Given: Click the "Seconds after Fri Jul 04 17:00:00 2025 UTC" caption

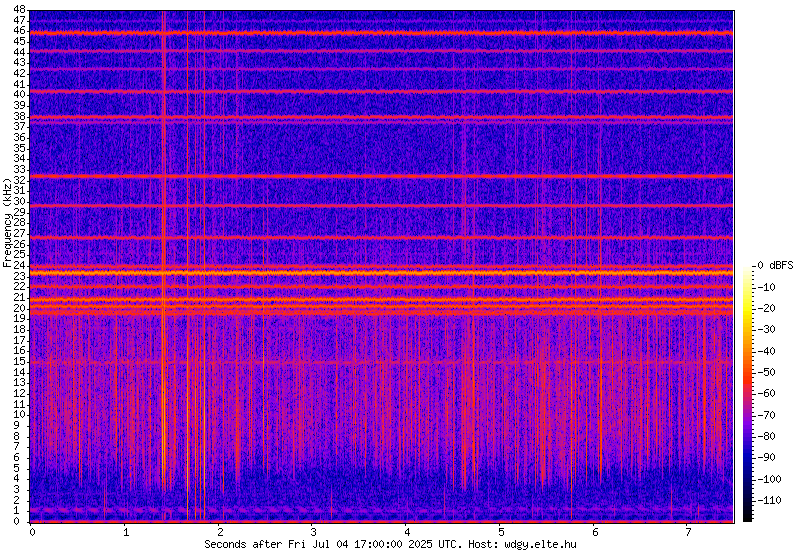Looking at the screenshot, I should pos(332,544).
